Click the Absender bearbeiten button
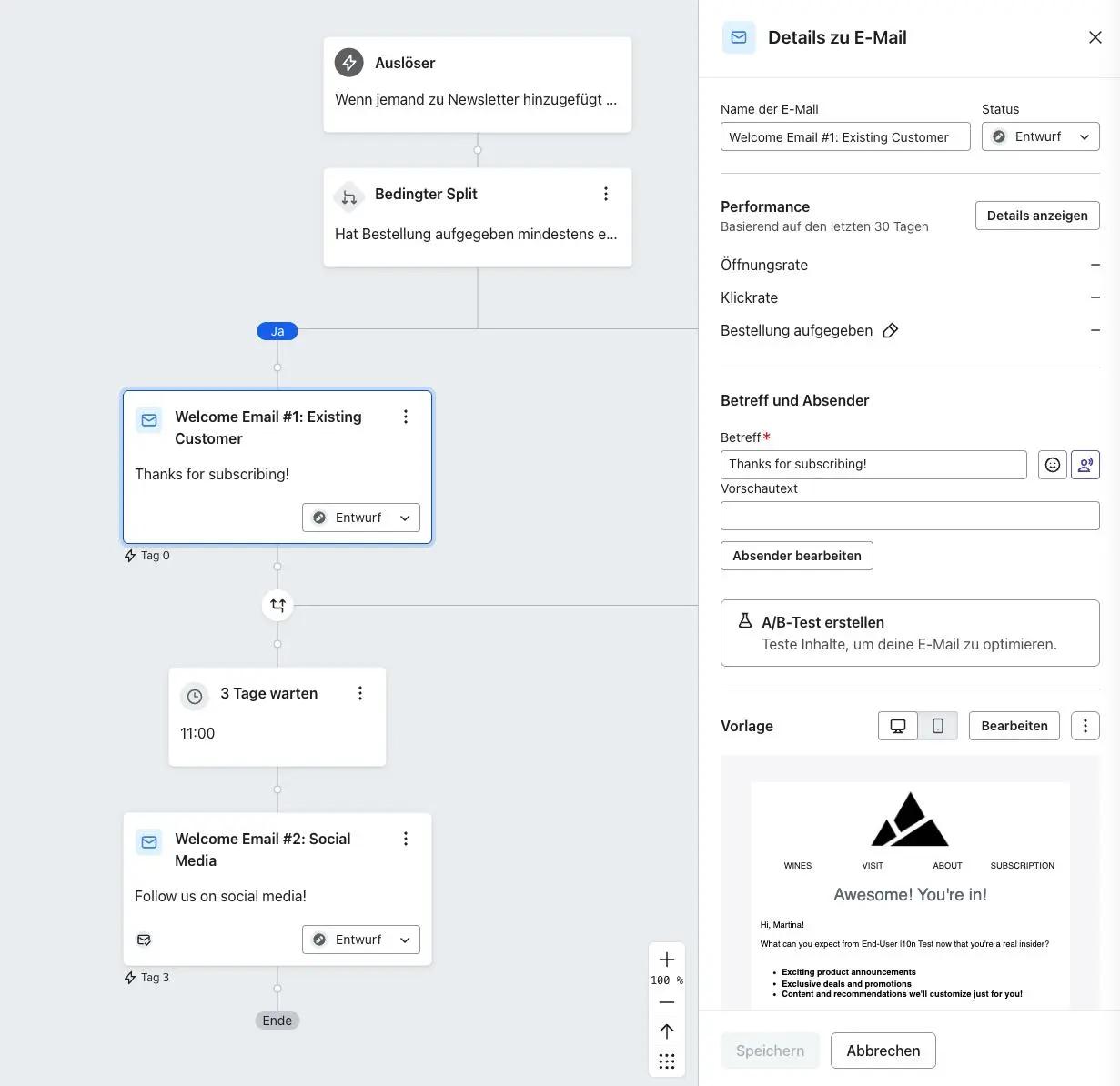Image resolution: width=1120 pixels, height=1086 pixels. [796, 555]
